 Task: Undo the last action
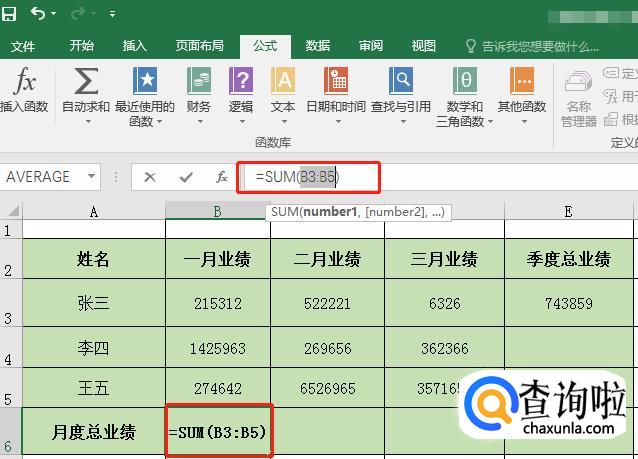[x=38, y=14]
